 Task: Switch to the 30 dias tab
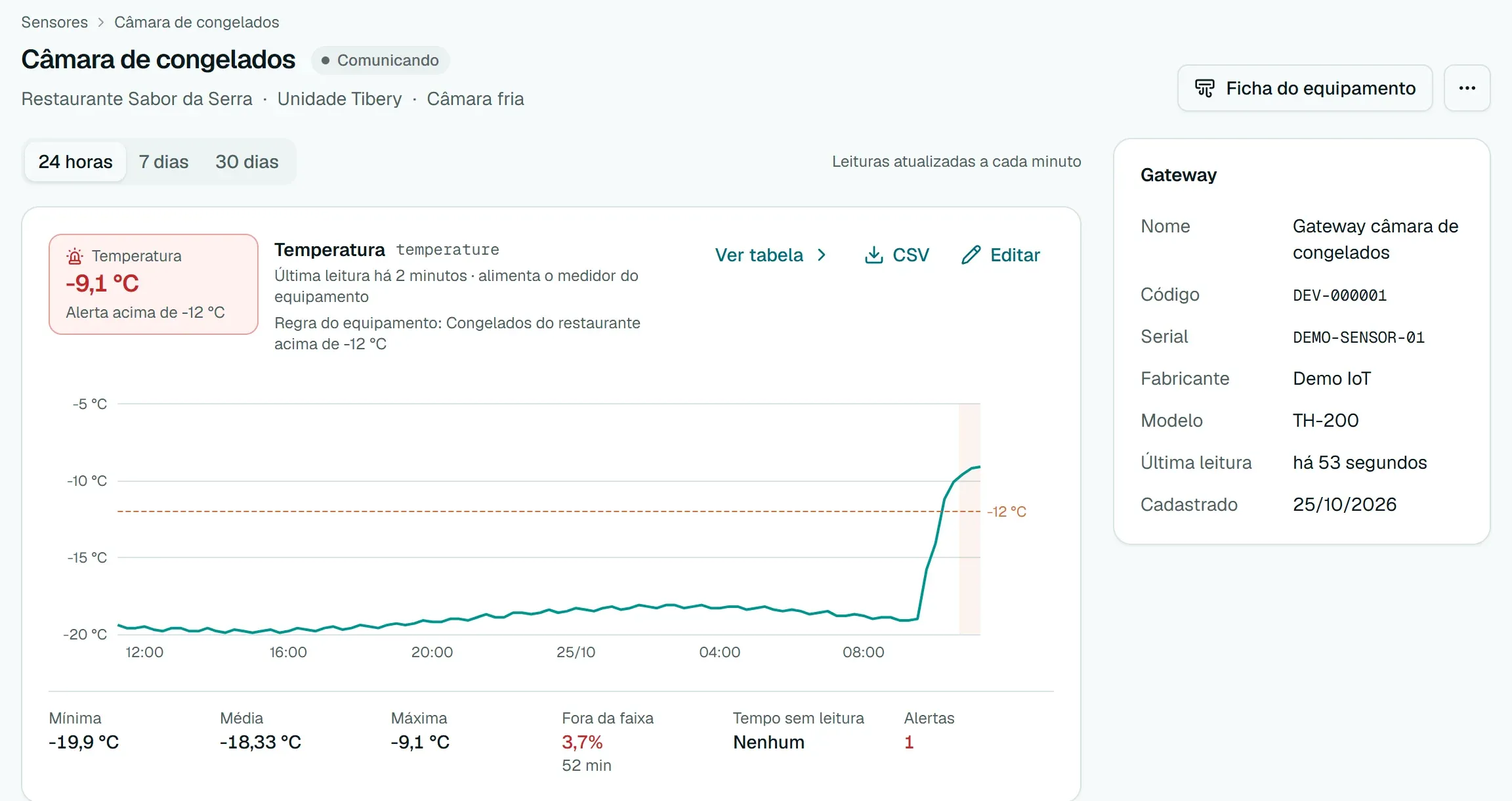click(247, 162)
